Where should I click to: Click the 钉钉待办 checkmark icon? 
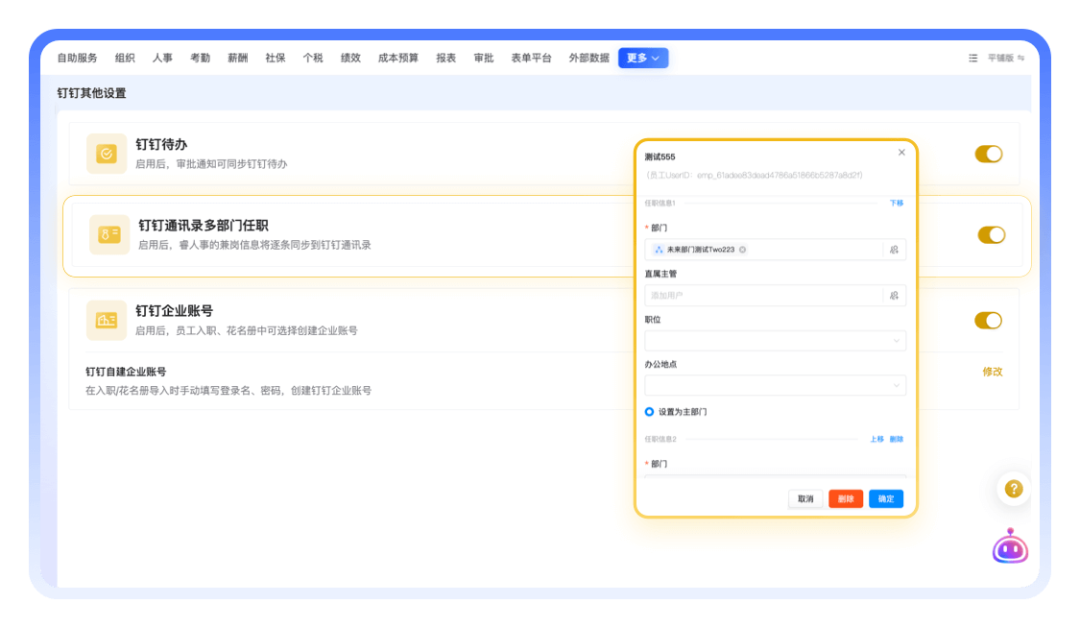click(106, 154)
